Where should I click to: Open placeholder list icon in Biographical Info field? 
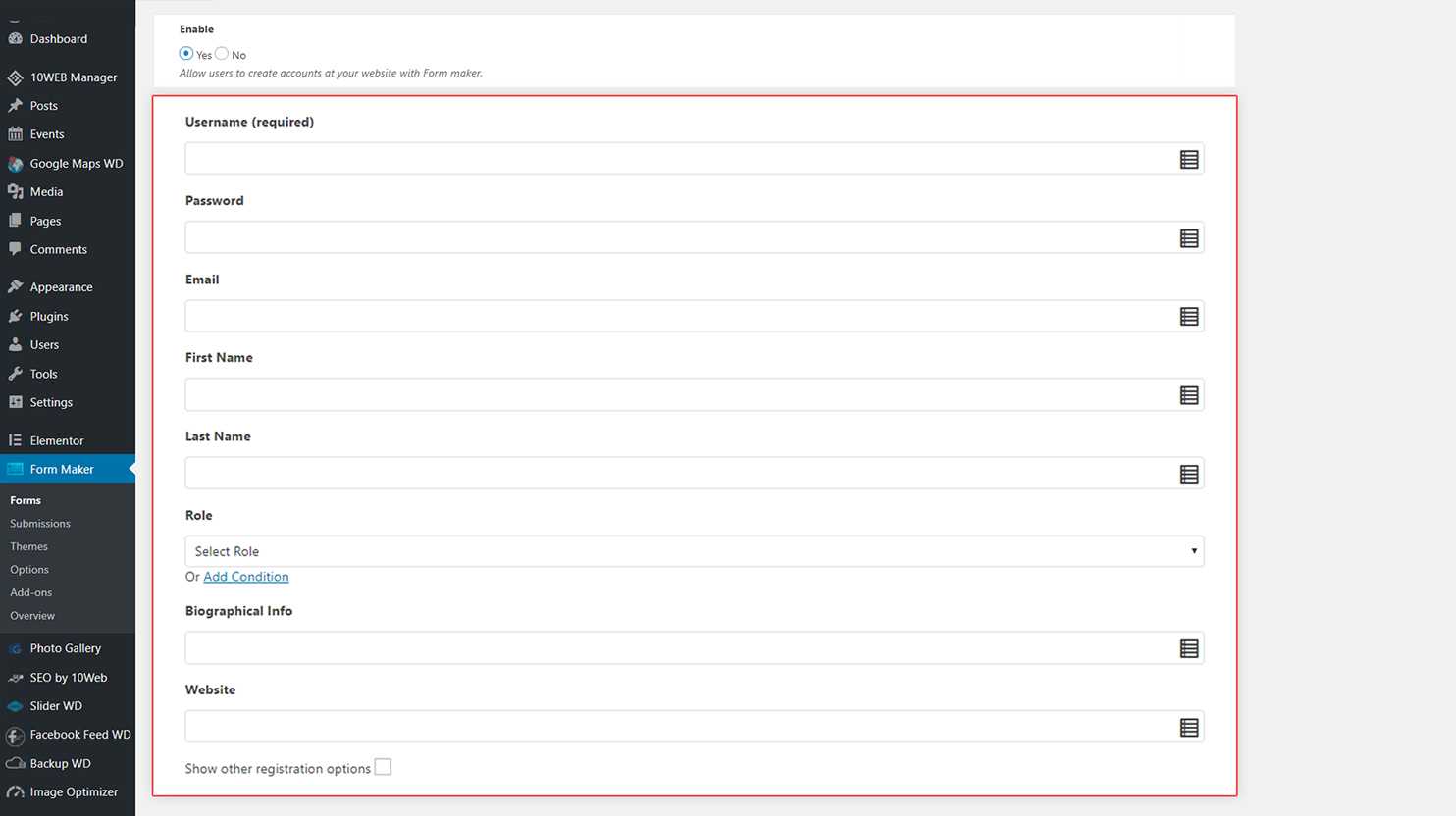1189,648
